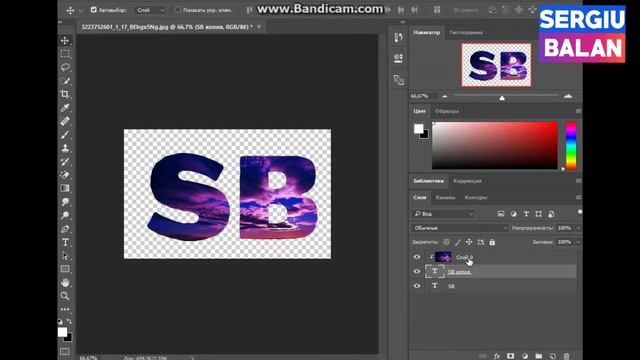
Task: Add a layer mask
Action: 511,356
